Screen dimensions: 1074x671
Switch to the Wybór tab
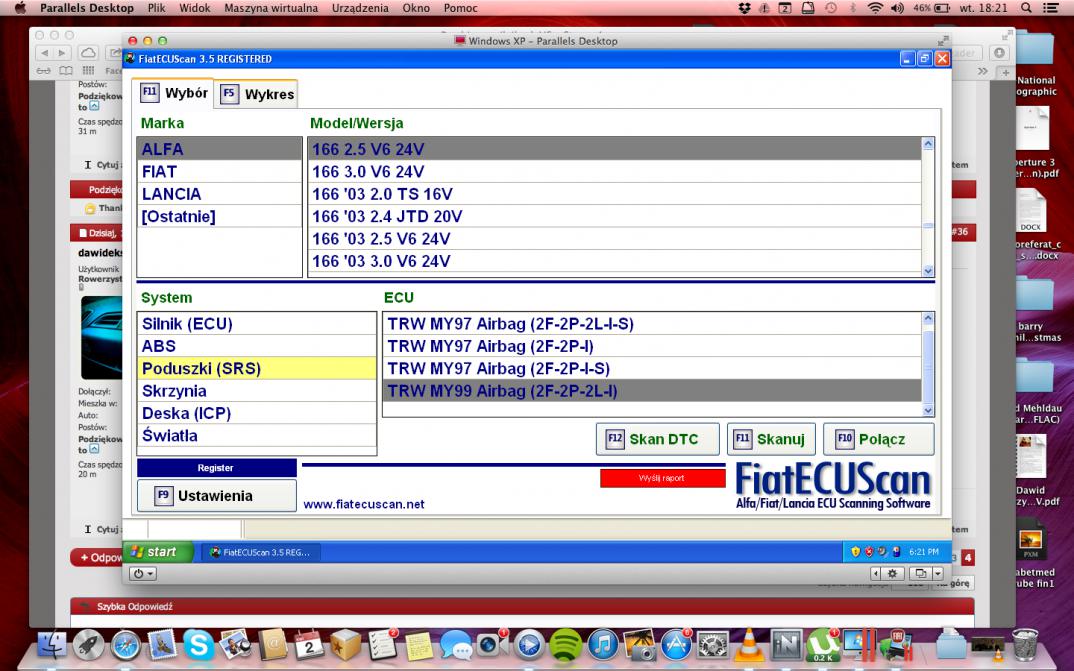(x=173, y=93)
